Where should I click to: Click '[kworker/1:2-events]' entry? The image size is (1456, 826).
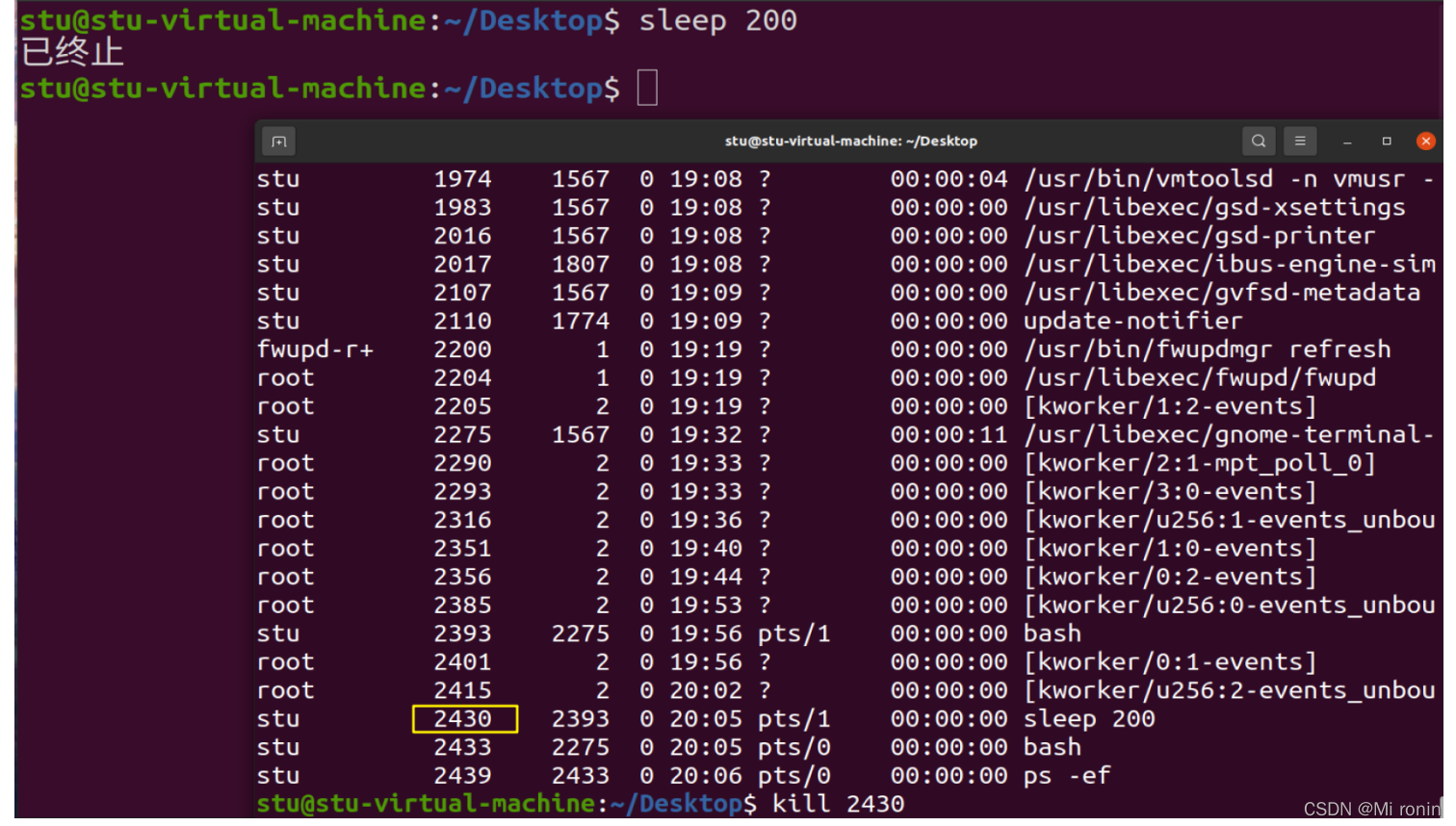(1170, 407)
